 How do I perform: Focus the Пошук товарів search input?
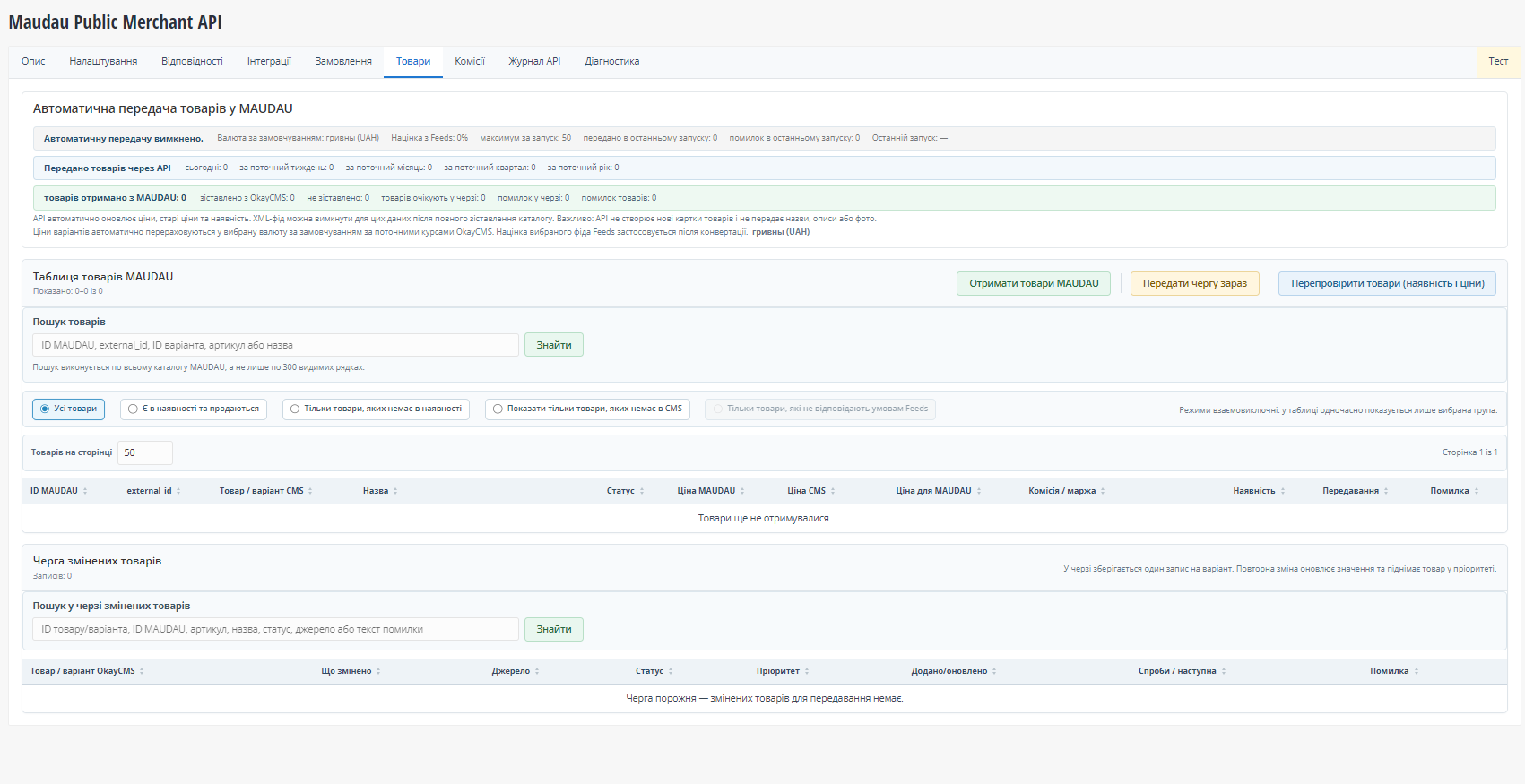tap(276, 345)
